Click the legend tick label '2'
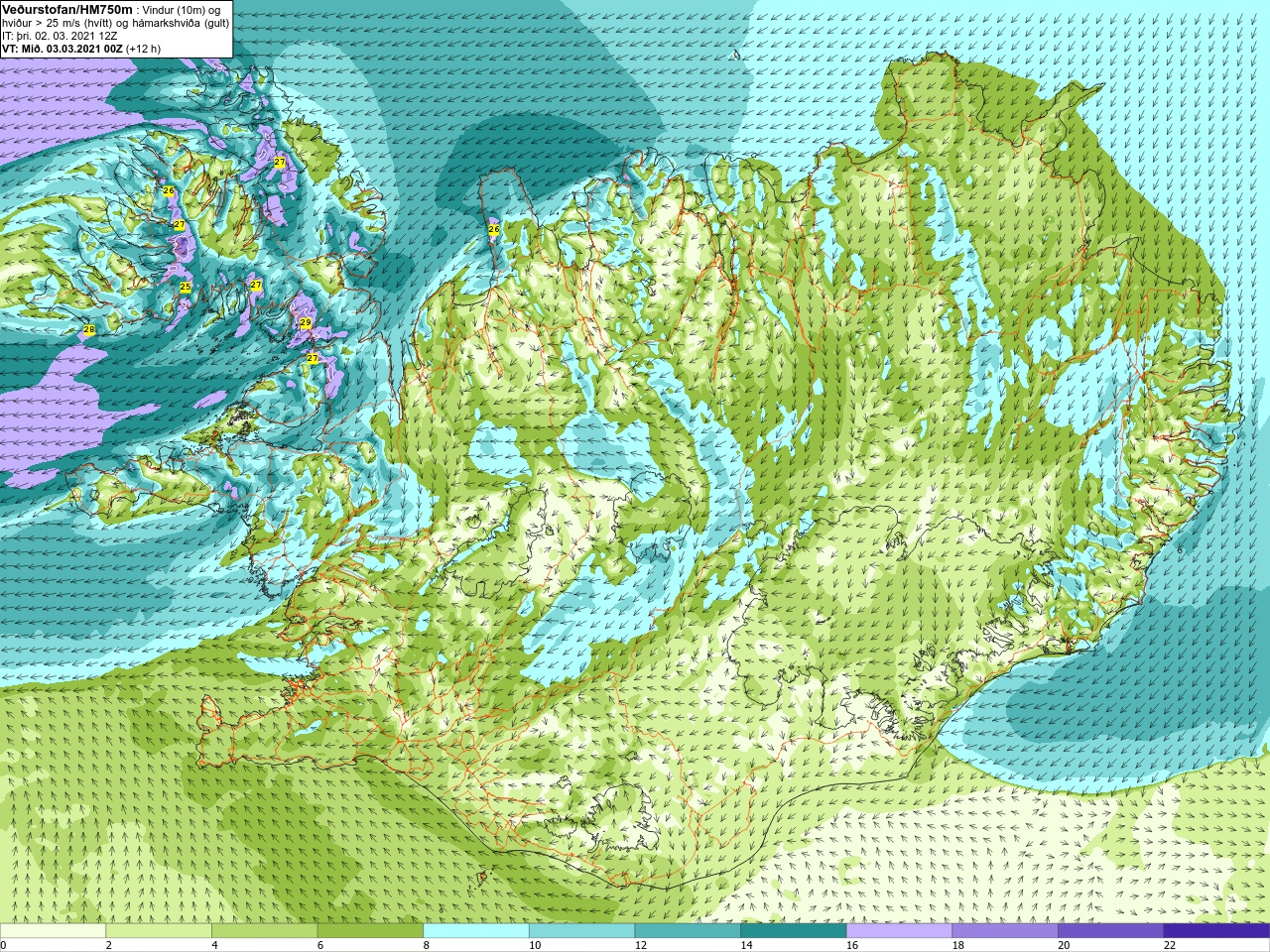Screen dimensions: 1270x952 click(108, 945)
